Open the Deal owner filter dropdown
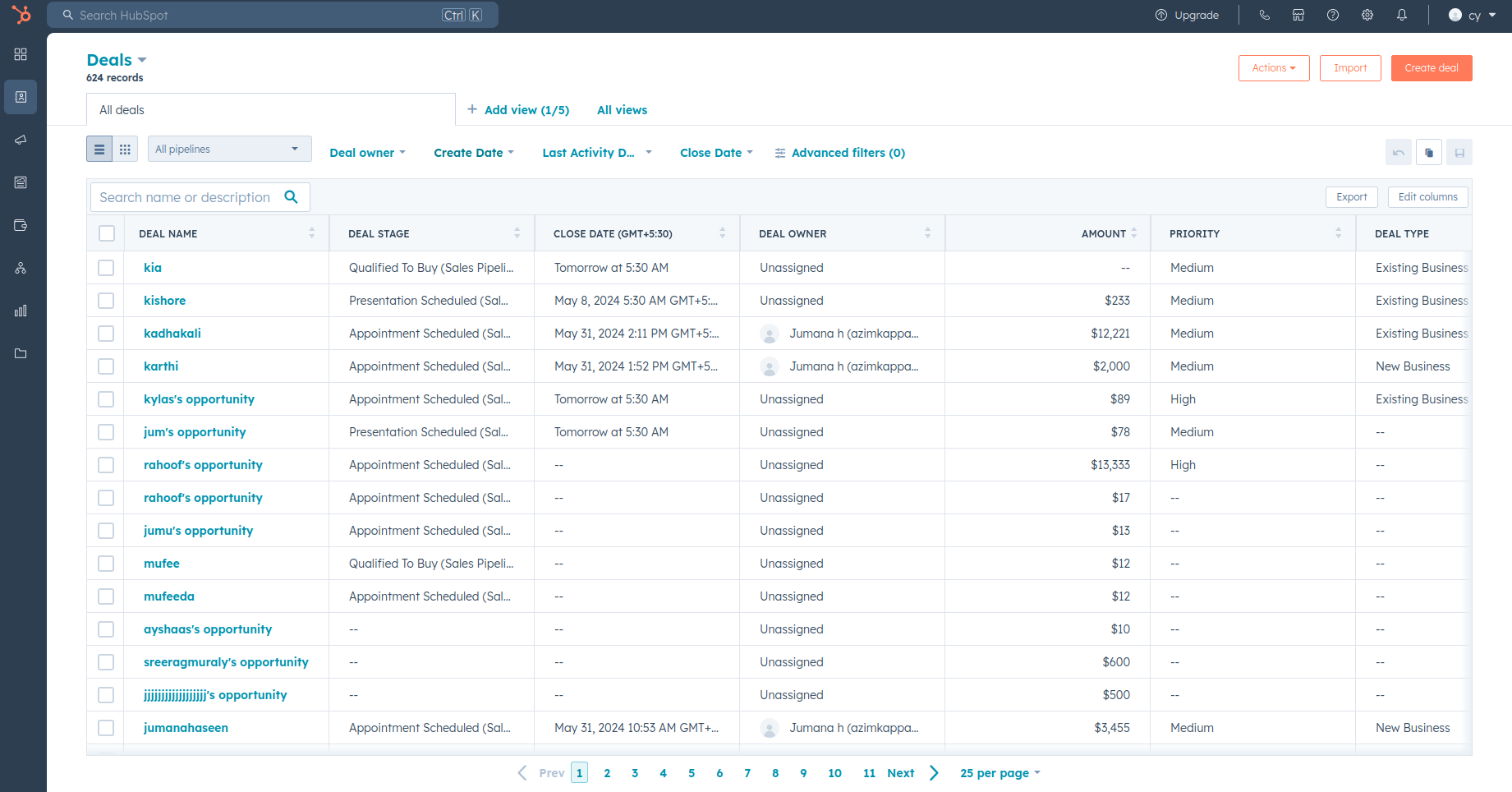 click(x=367, y=153)
